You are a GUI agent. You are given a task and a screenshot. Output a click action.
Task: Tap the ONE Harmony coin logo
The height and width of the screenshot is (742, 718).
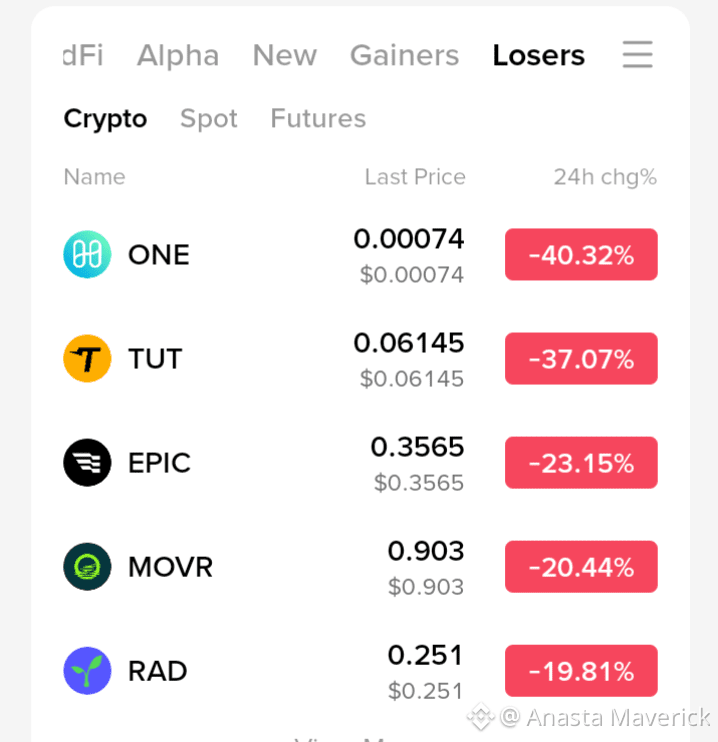(x=87, y=254)
